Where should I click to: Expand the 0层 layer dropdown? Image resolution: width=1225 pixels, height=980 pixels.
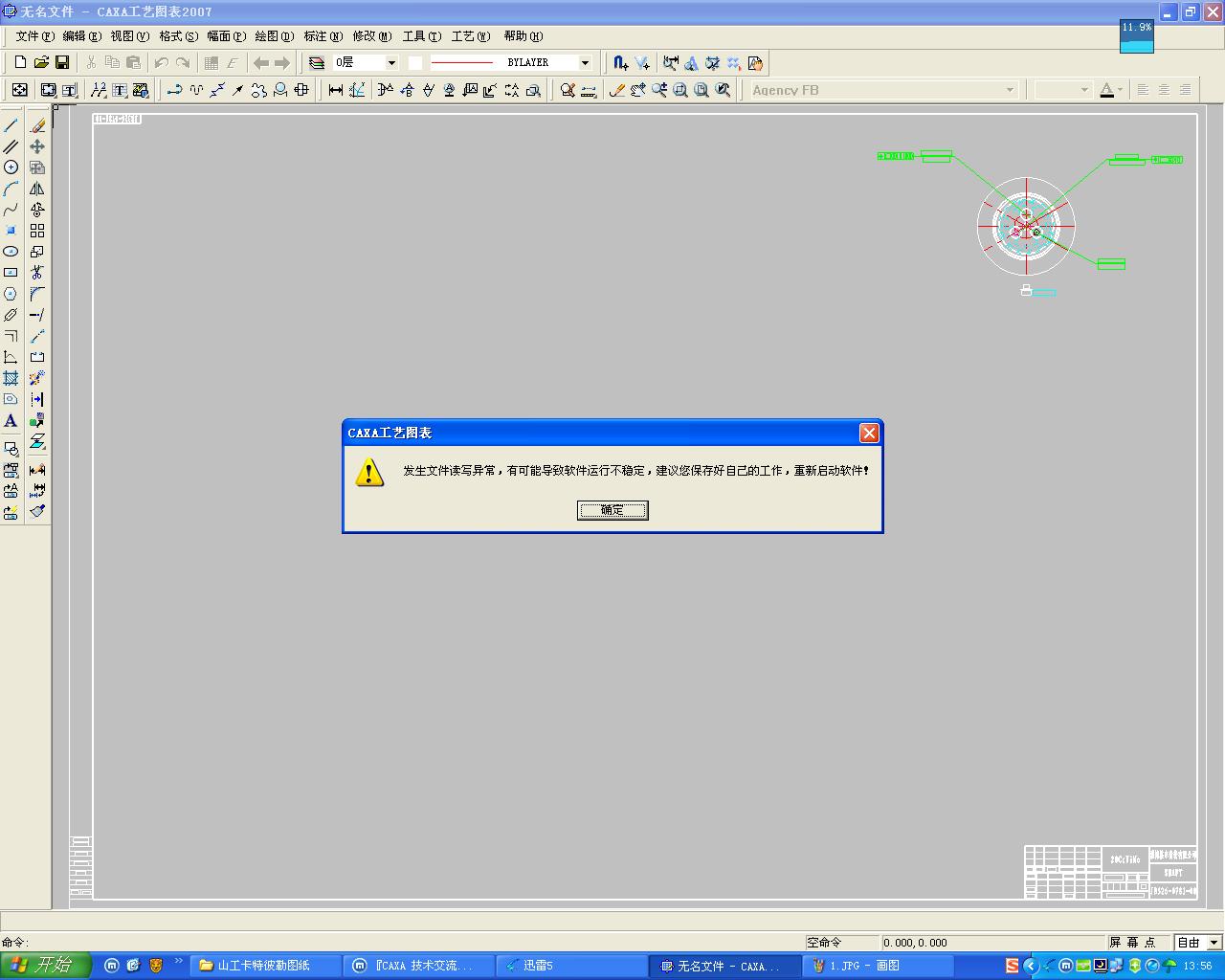click(x=391, y=63)
